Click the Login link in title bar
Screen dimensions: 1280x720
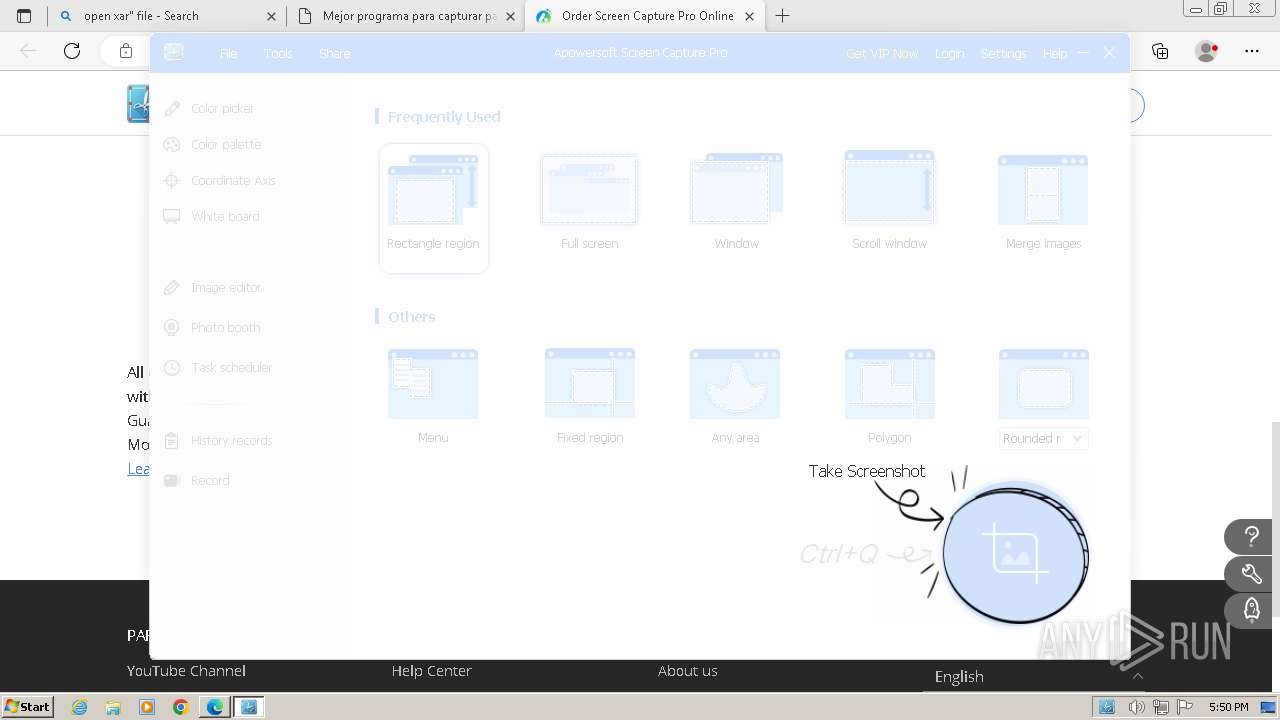tap(949, 53)
